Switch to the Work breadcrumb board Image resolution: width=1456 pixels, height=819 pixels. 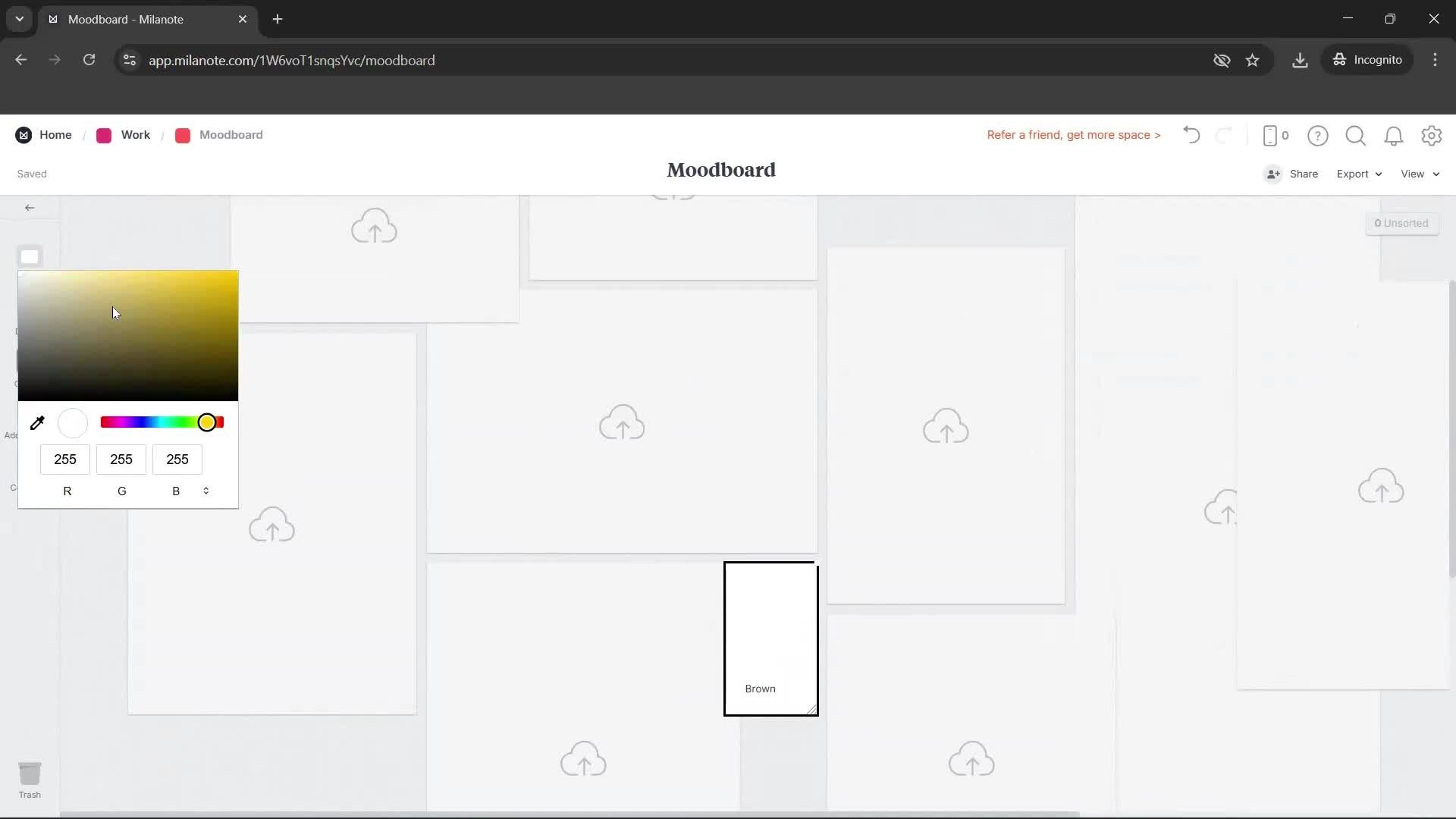(135, 135)
